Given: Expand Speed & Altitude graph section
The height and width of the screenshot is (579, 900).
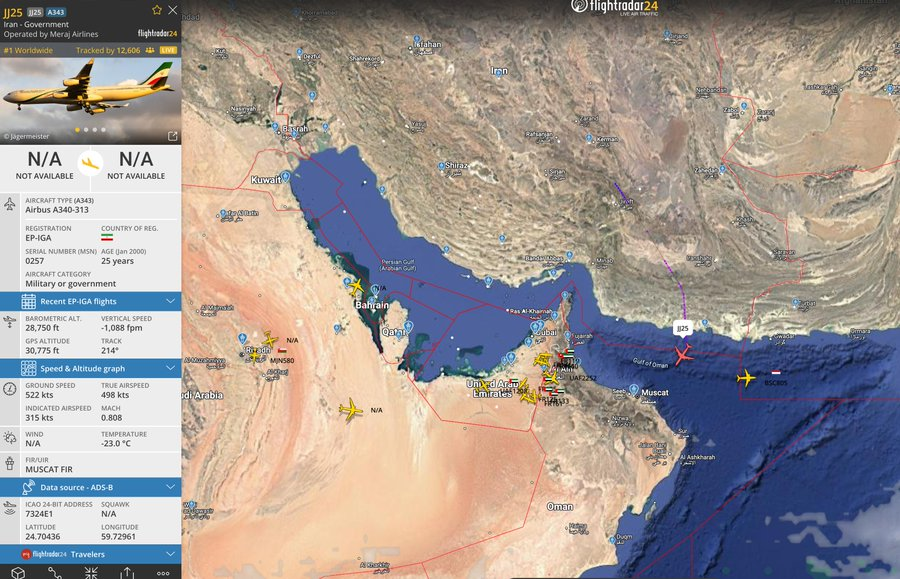Looking at the screenshot, I should [x=91, y=368].
